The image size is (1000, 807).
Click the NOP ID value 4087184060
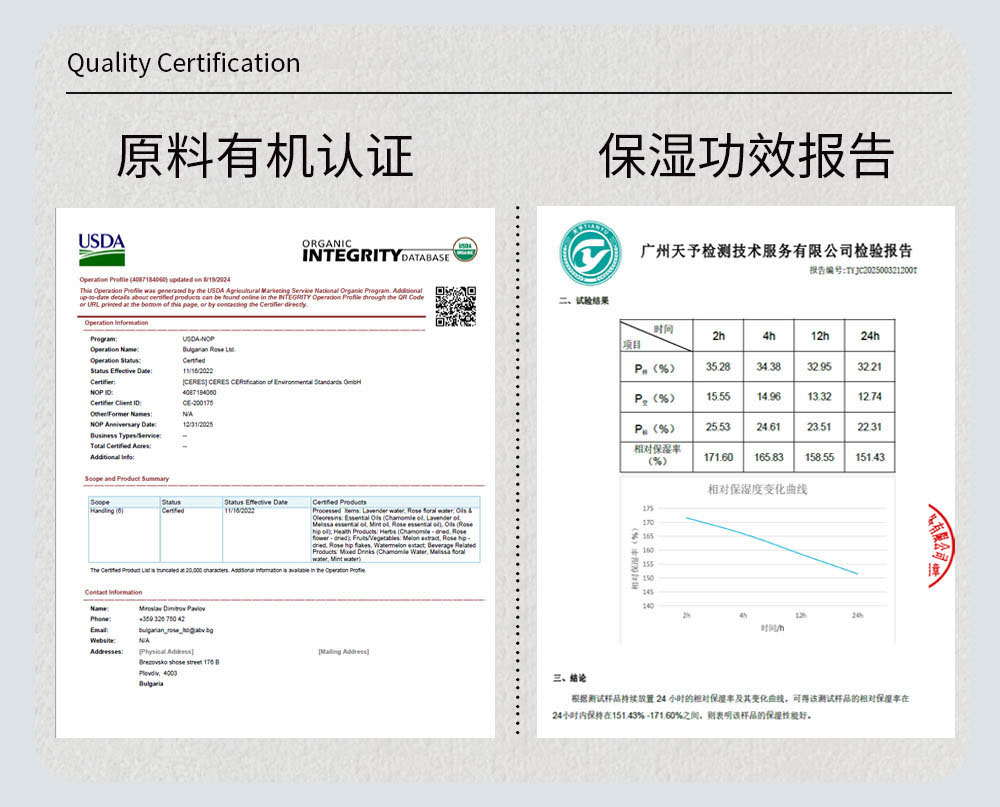(199, 392)
